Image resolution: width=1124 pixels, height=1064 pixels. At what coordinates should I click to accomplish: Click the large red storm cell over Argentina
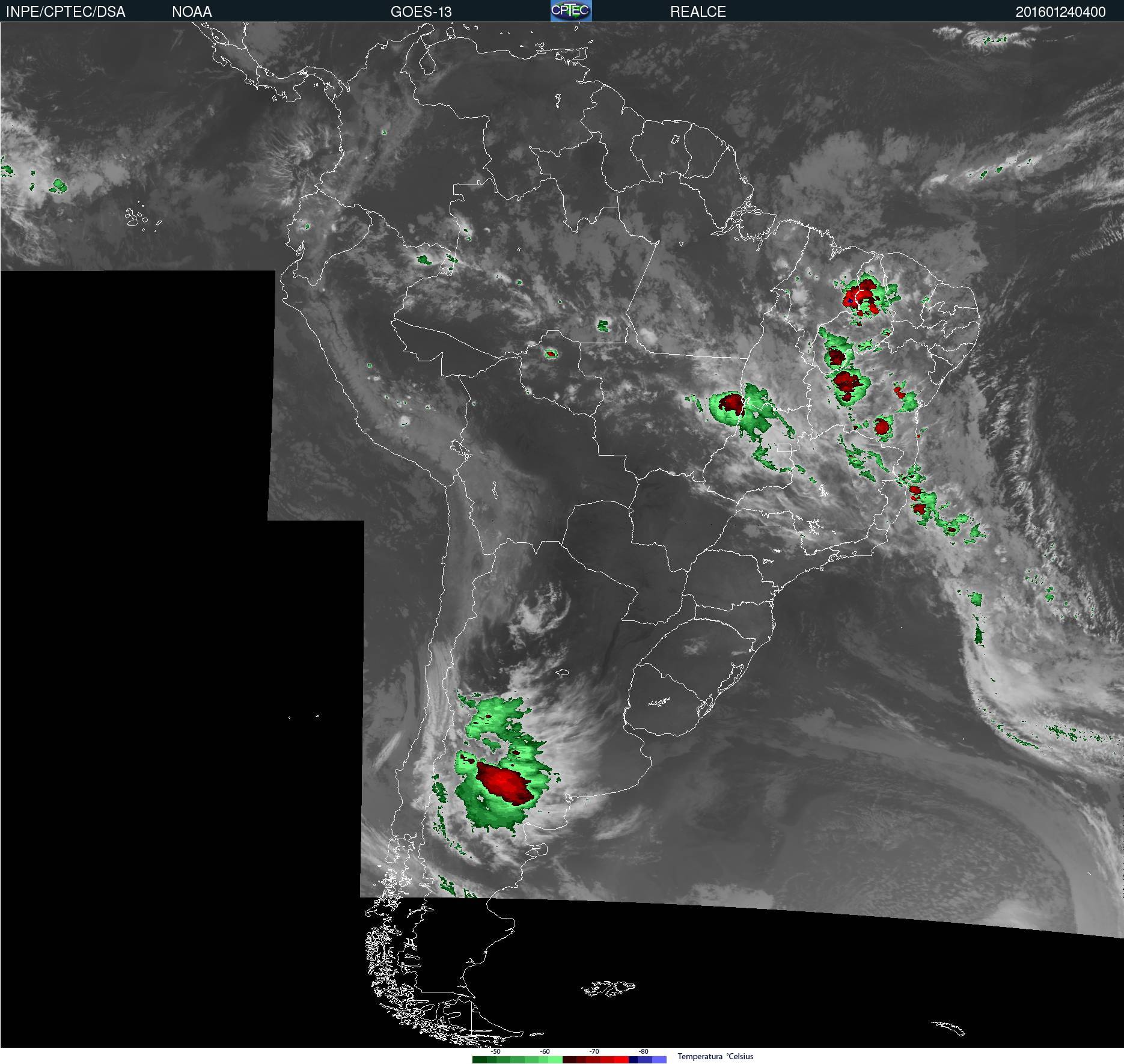pyautogui.click(x=504, y=783)
